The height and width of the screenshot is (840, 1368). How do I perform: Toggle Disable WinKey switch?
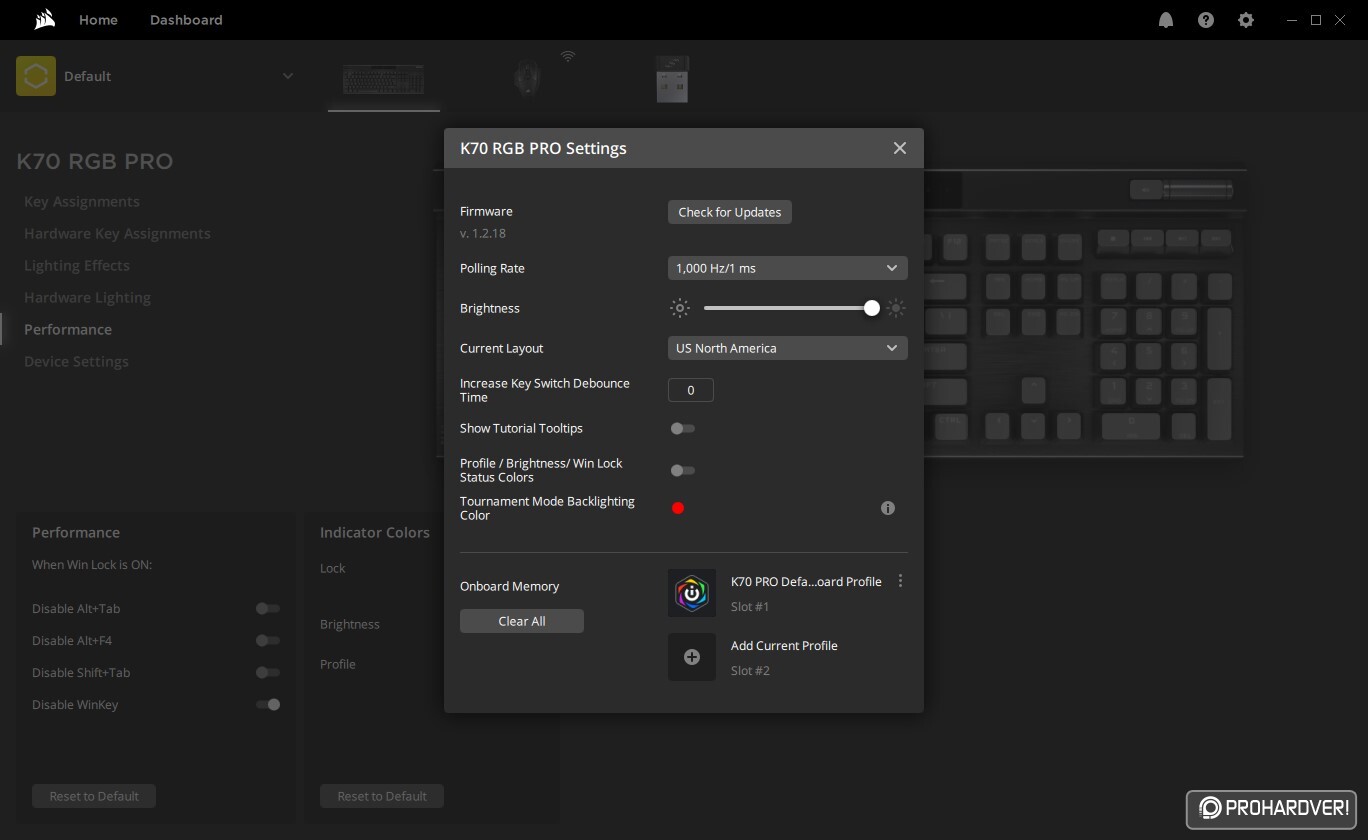[268, 704]
